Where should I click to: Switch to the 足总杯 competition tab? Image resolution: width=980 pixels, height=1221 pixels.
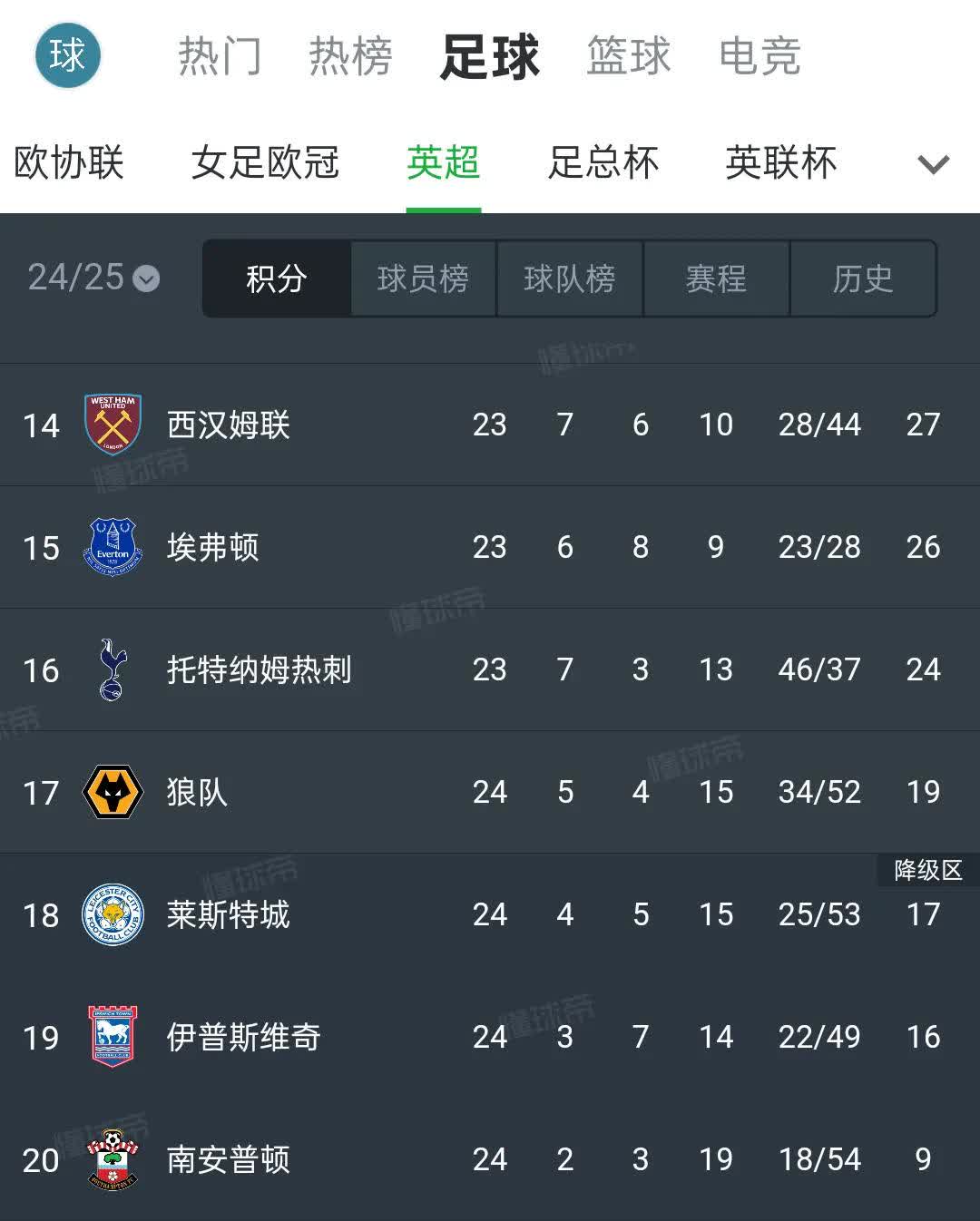pyautogui.click(x=603, y=164)
